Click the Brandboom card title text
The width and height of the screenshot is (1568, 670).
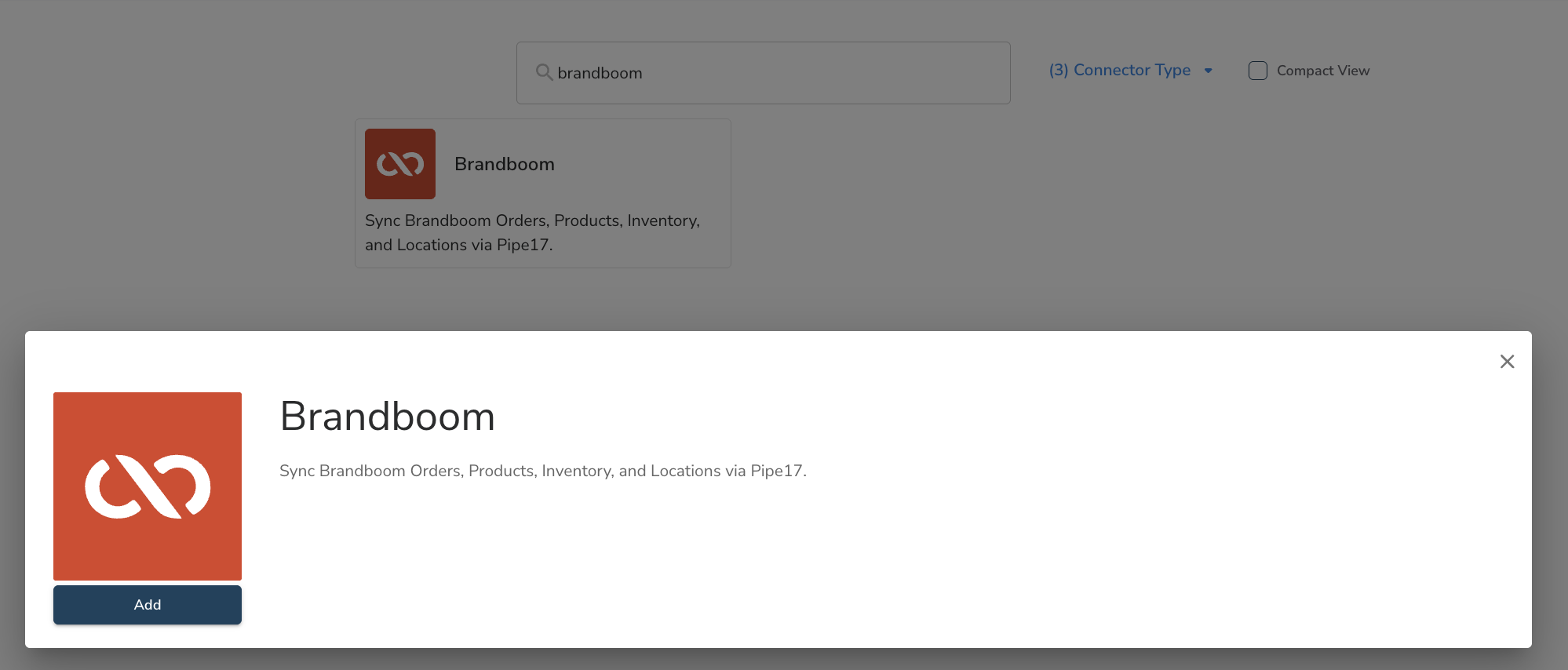505,164
